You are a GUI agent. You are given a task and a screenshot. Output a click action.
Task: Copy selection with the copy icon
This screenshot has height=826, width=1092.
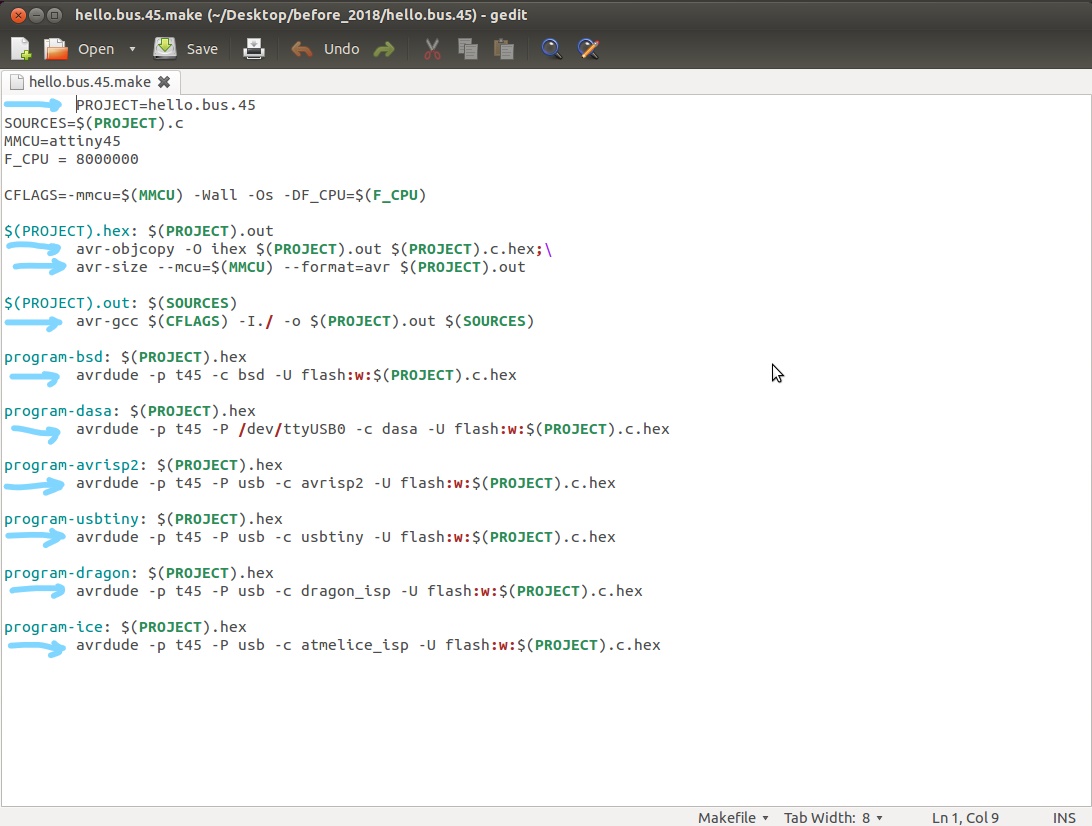tap(467, 49)
